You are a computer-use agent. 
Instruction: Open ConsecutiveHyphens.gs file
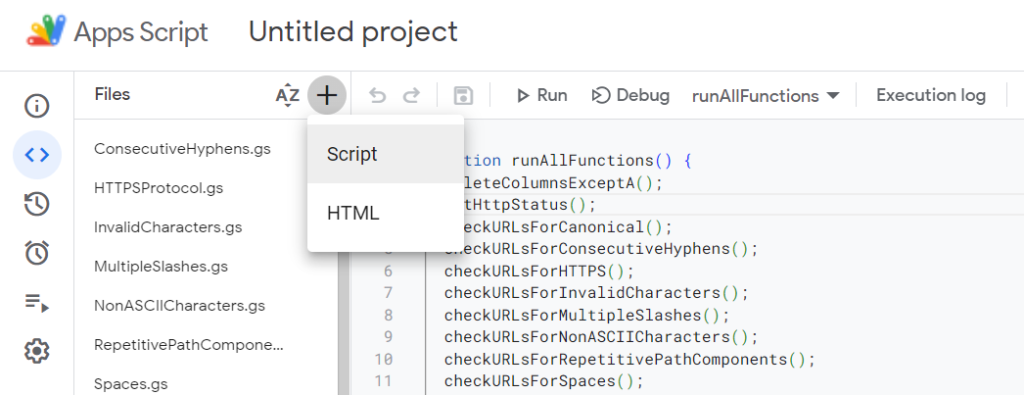pos(182,149)
